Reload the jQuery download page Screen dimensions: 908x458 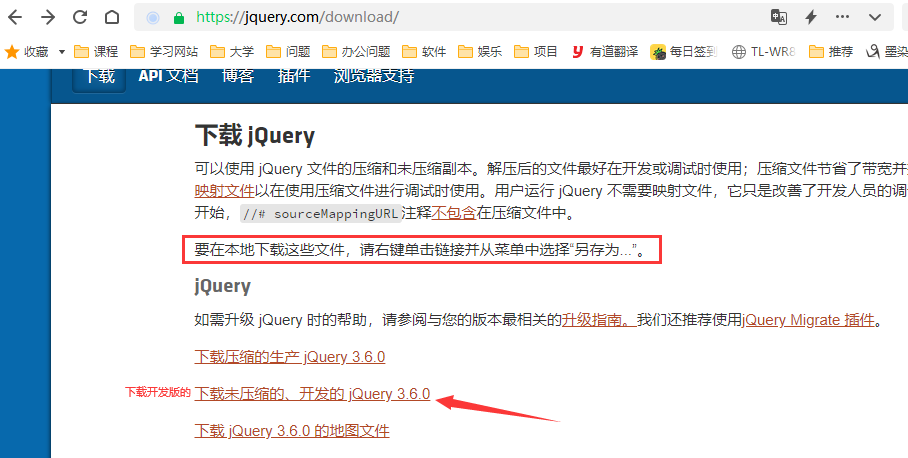click(80, 17)
